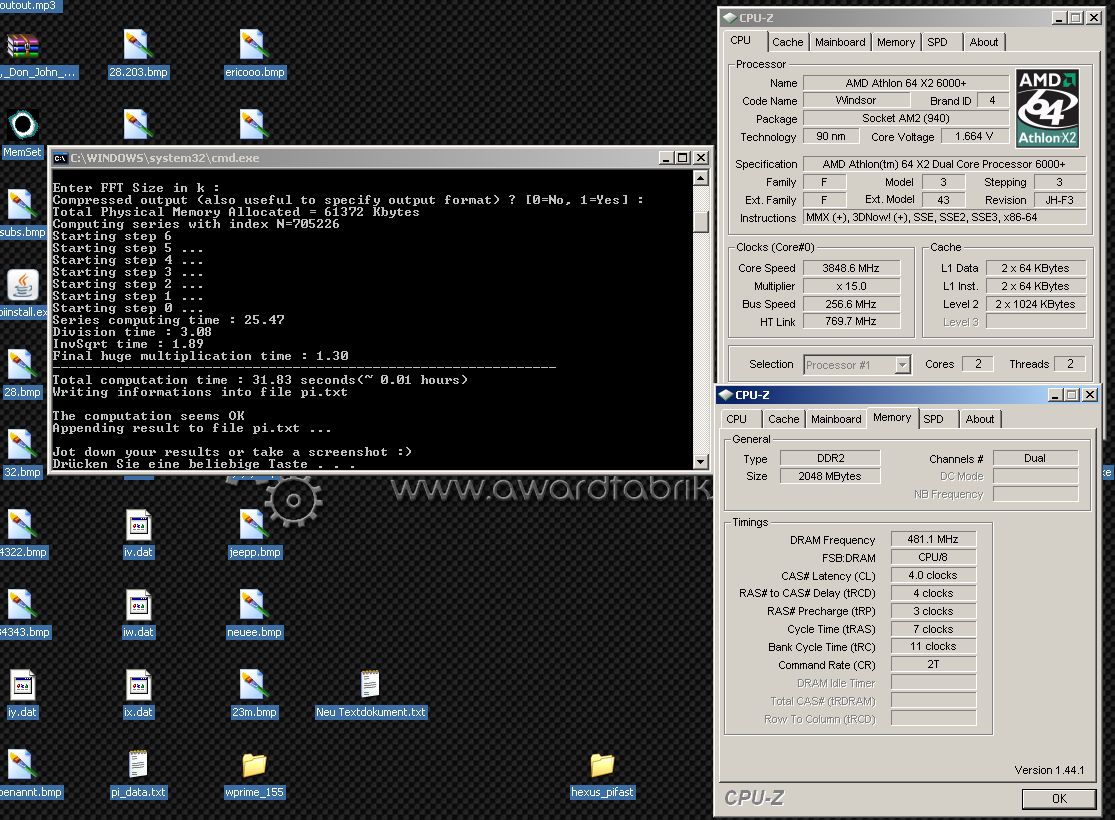The width and height of the screenshot is (1115, 820).
Task: Maximize the cmd.exe window
Action: (682, 158)
